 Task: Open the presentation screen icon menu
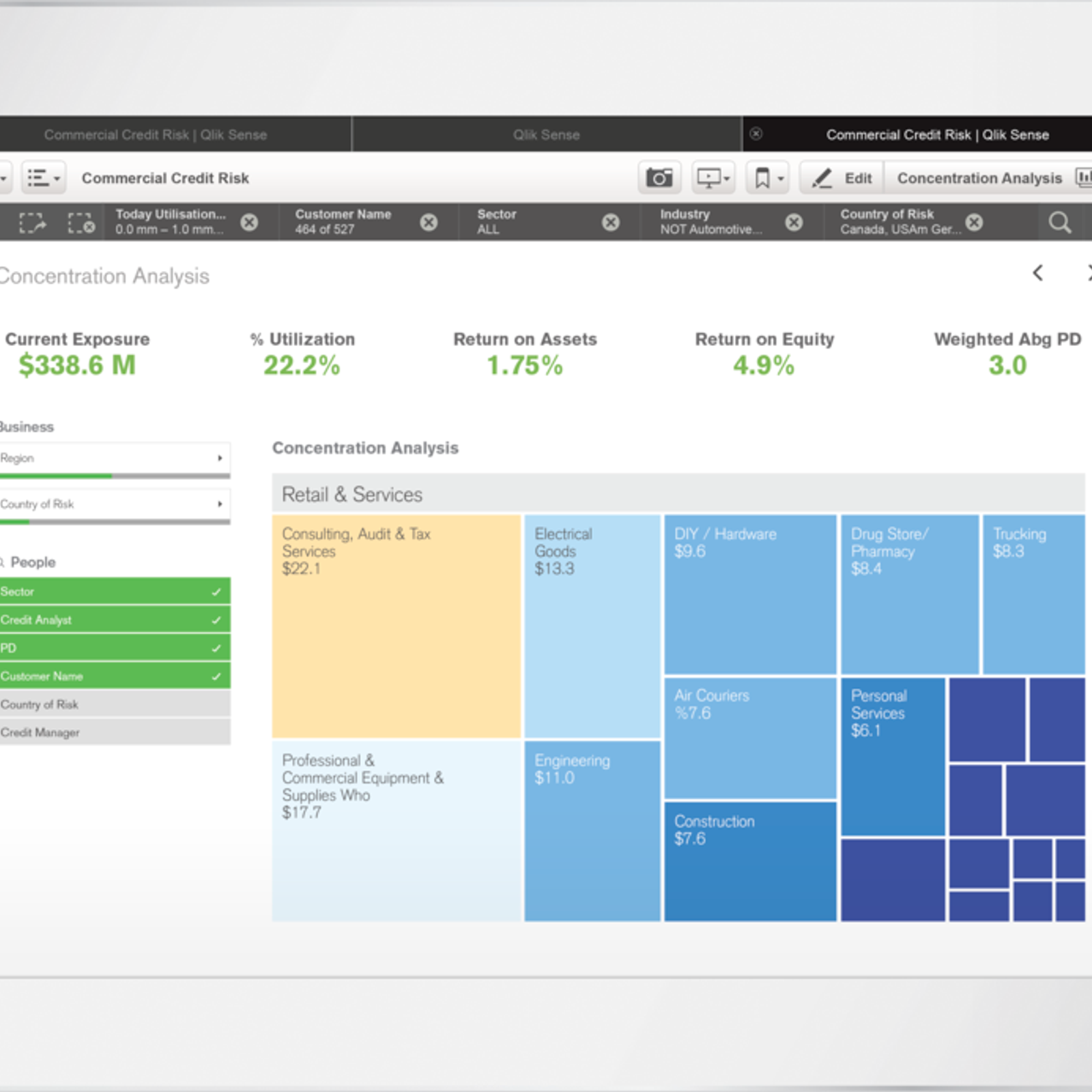coord(713,178)
